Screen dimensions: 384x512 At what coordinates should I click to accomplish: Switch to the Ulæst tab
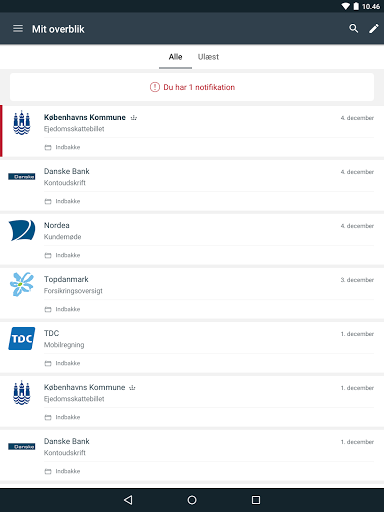(x=208, y=57)
